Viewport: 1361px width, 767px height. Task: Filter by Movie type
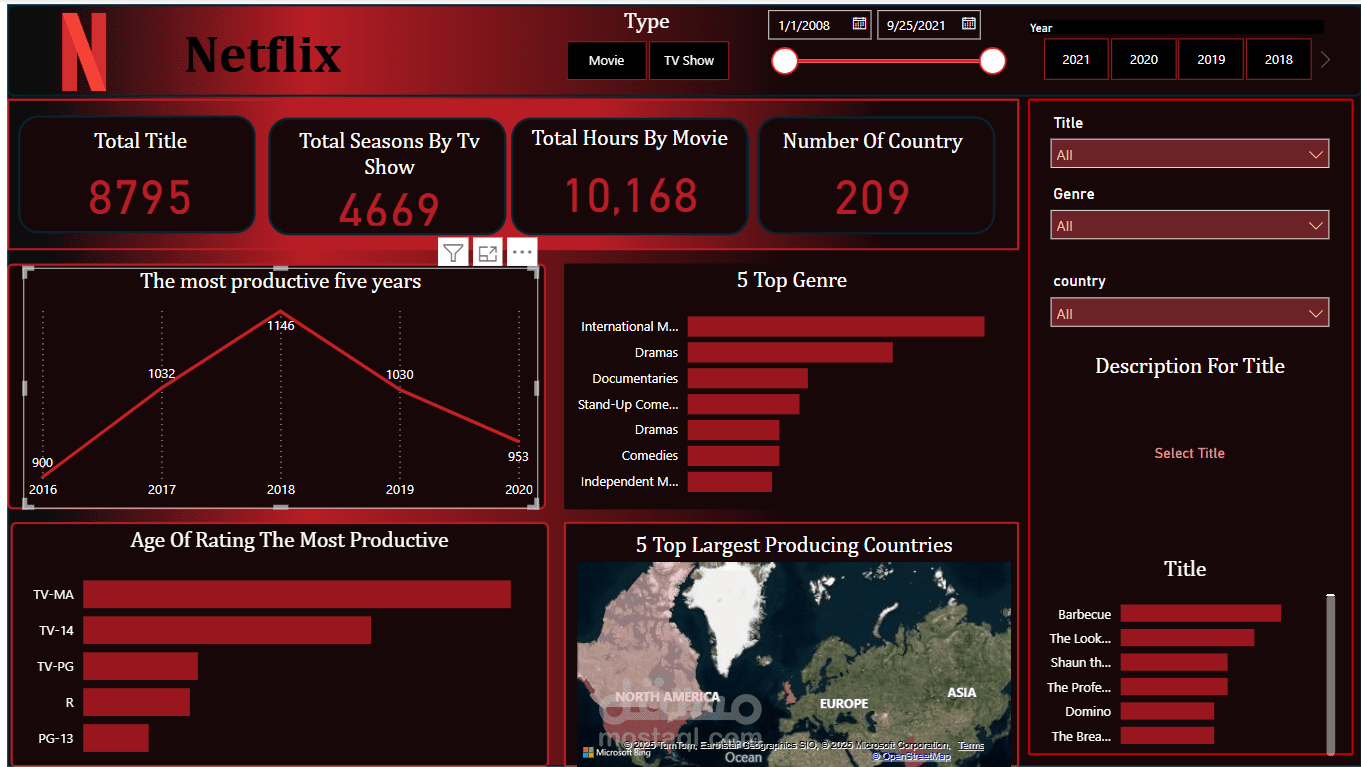click(x=606, y=60)
